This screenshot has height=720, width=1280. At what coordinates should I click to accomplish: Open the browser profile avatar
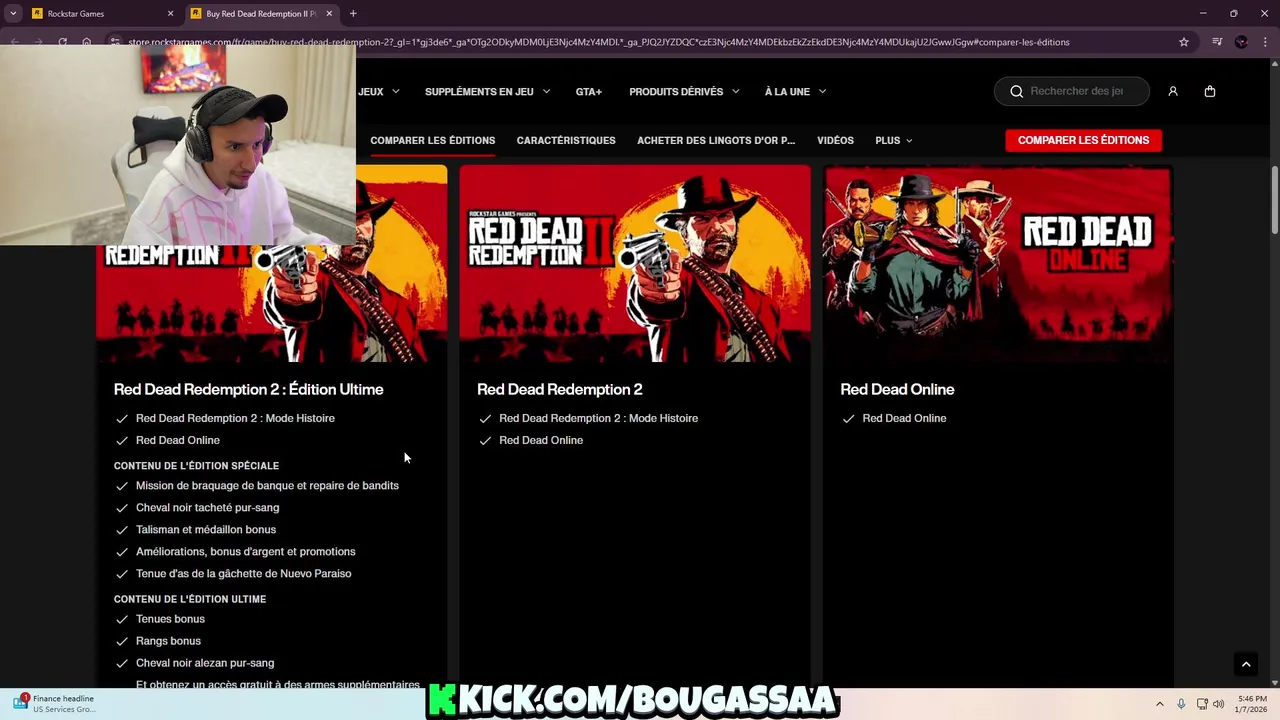pos(1241,42)
